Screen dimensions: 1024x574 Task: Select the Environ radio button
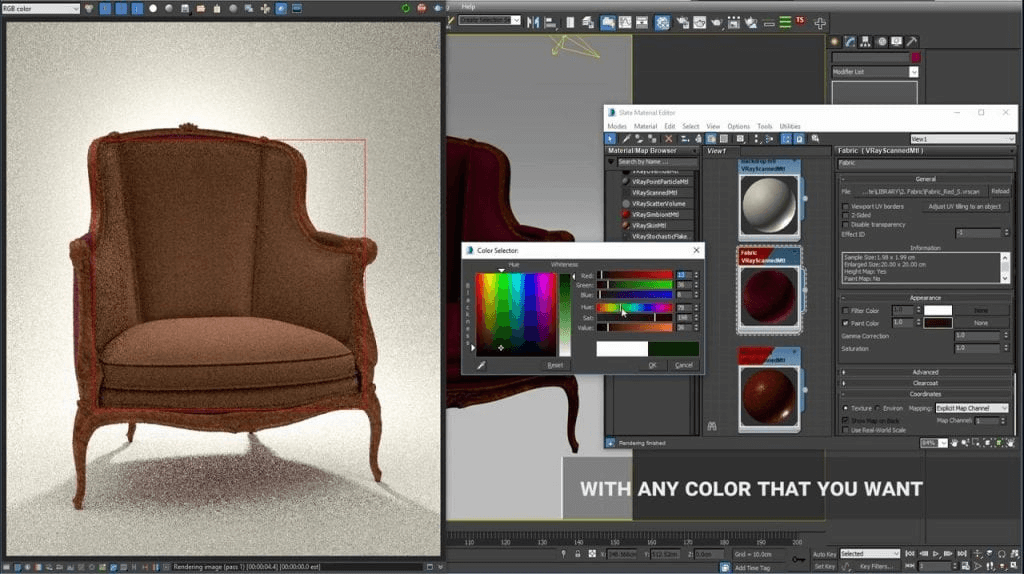[x=877, y=408]
